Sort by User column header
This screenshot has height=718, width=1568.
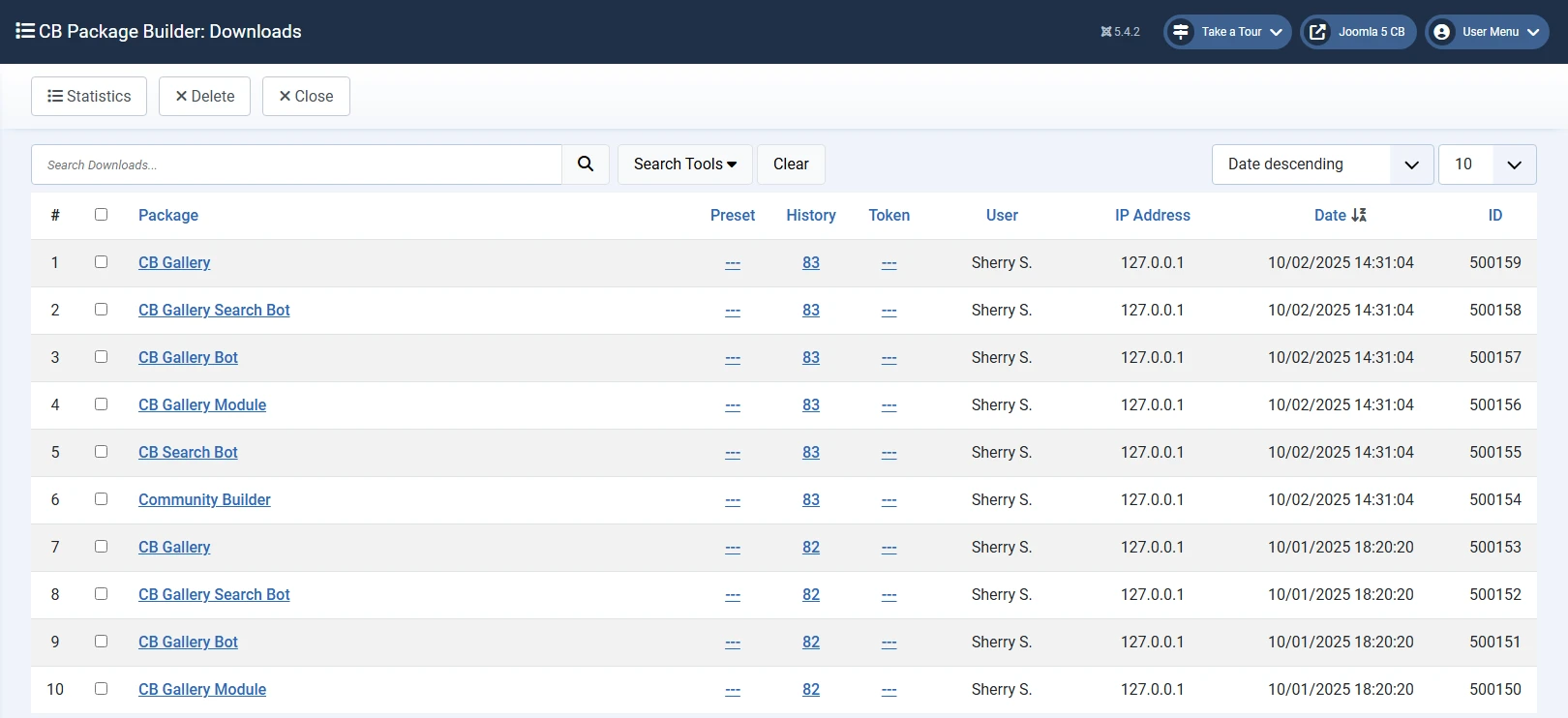(1002, 215)
